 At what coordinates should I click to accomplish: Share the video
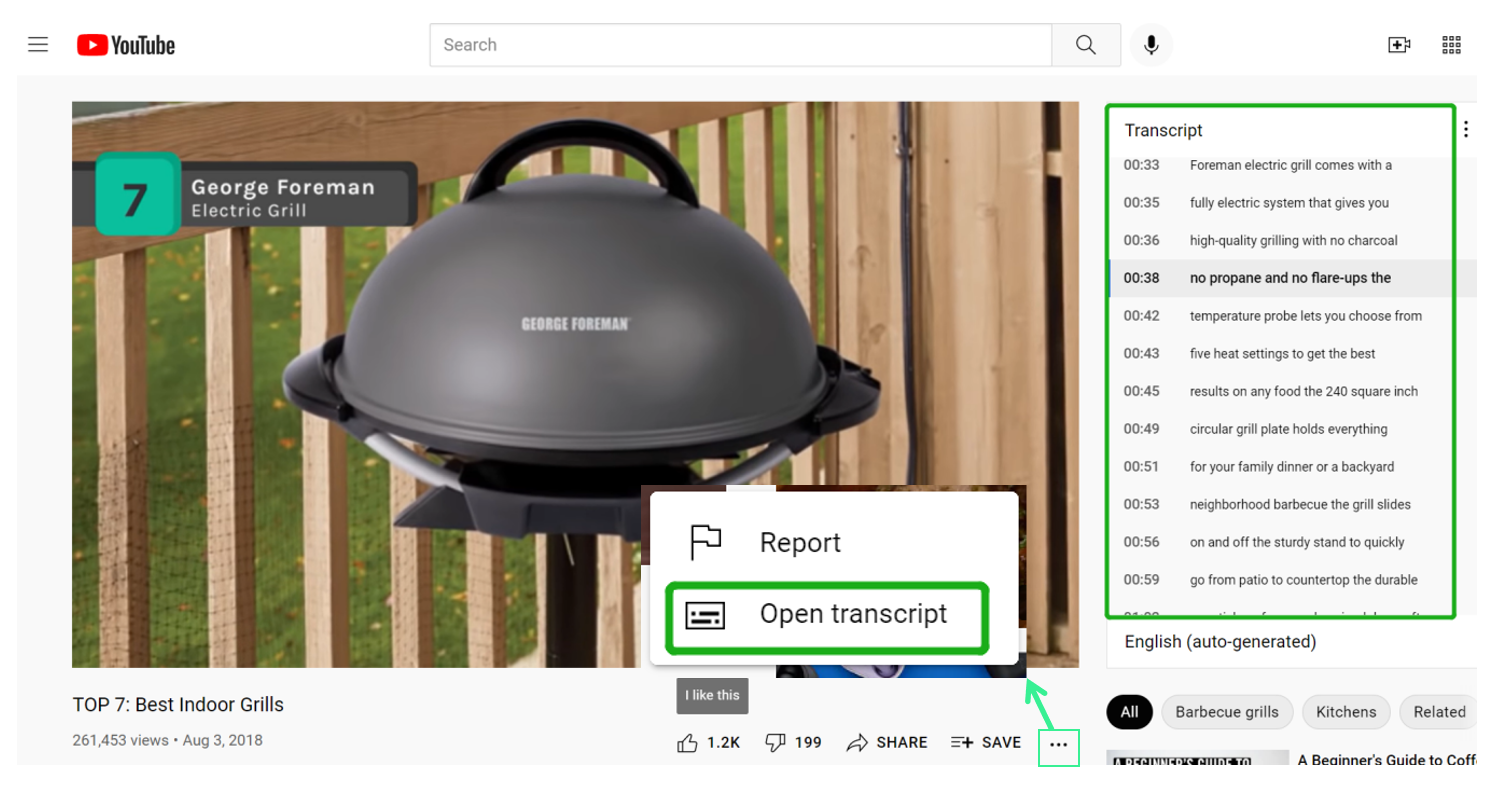887,742
